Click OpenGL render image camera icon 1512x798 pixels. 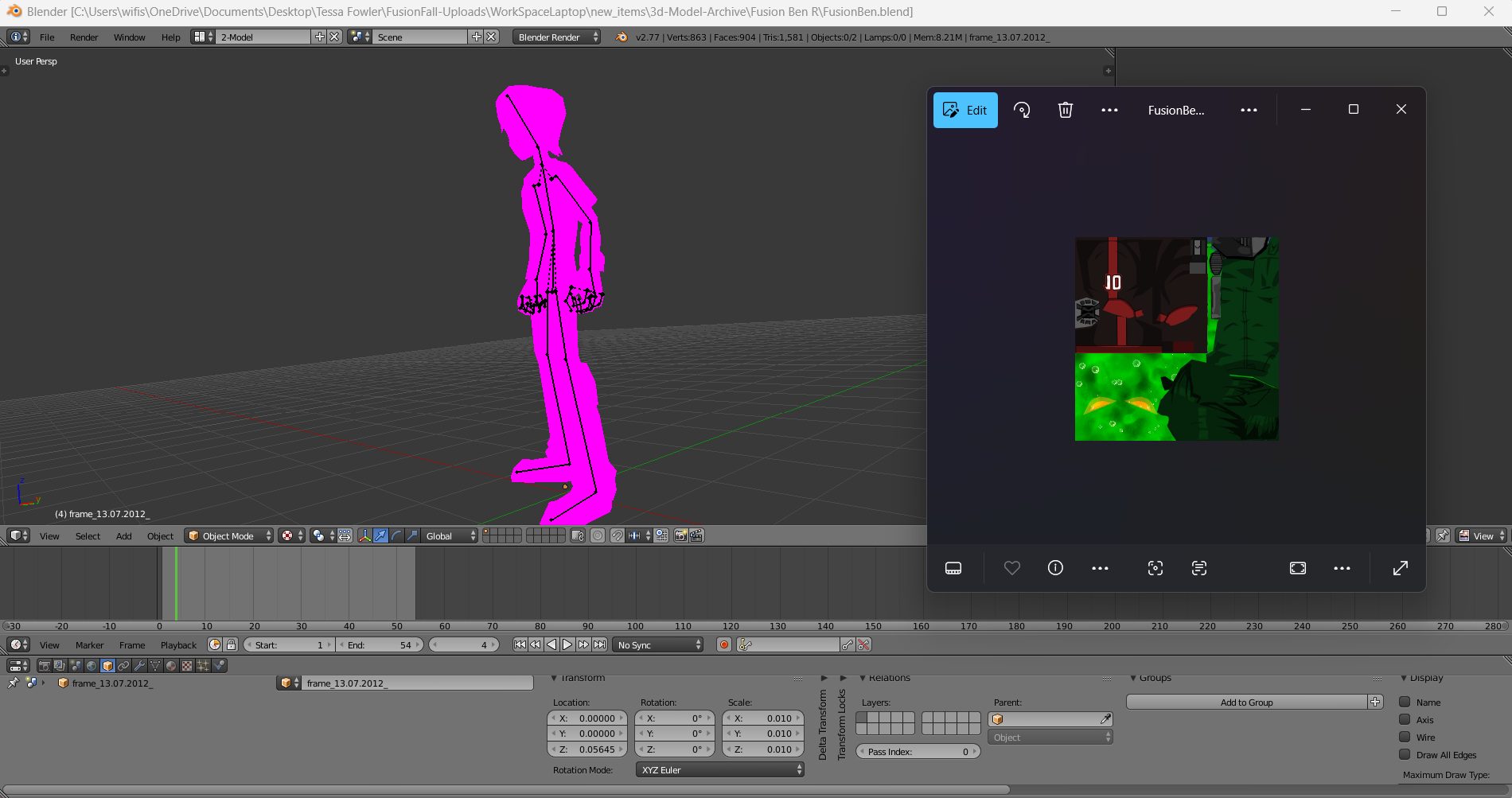click(680, 535)
